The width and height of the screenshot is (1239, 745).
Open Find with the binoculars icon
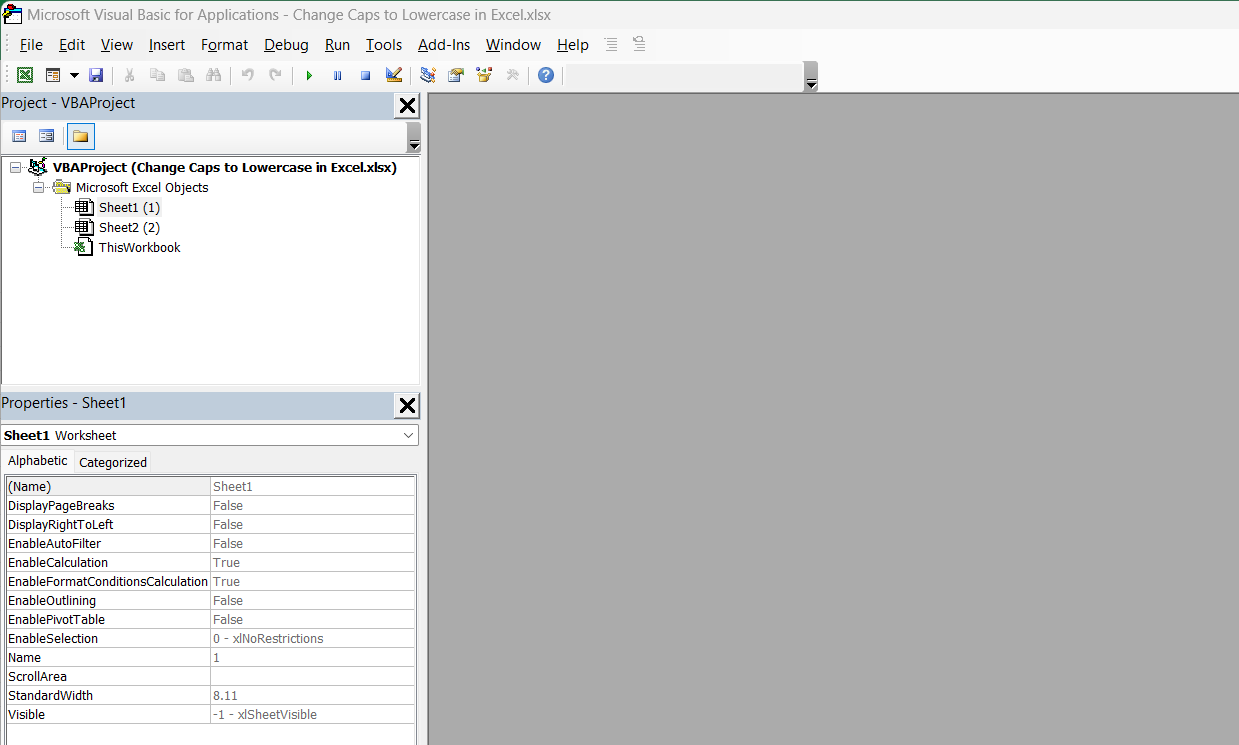coord(213,75)
